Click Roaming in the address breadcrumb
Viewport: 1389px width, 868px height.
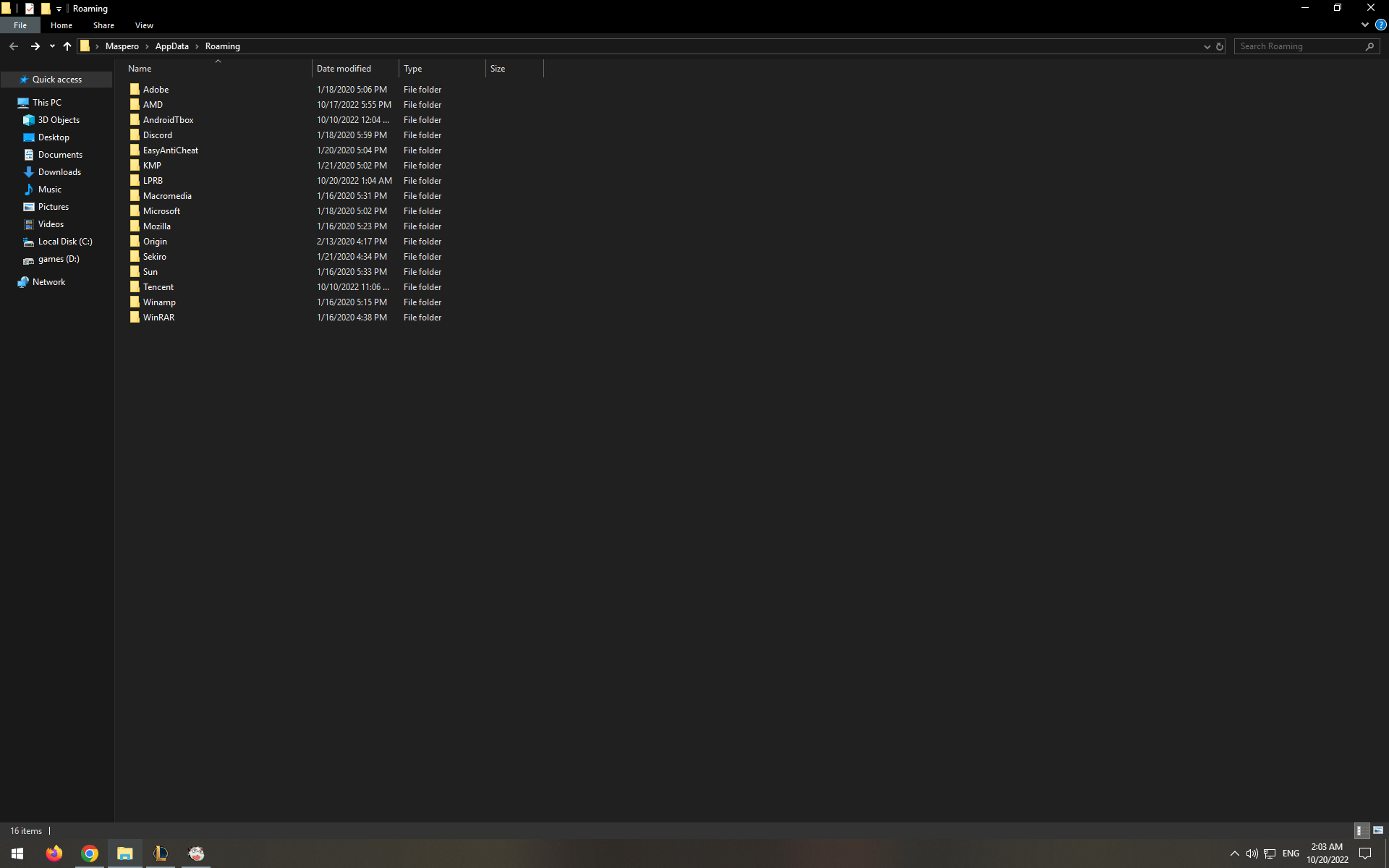tap(223, 46)
